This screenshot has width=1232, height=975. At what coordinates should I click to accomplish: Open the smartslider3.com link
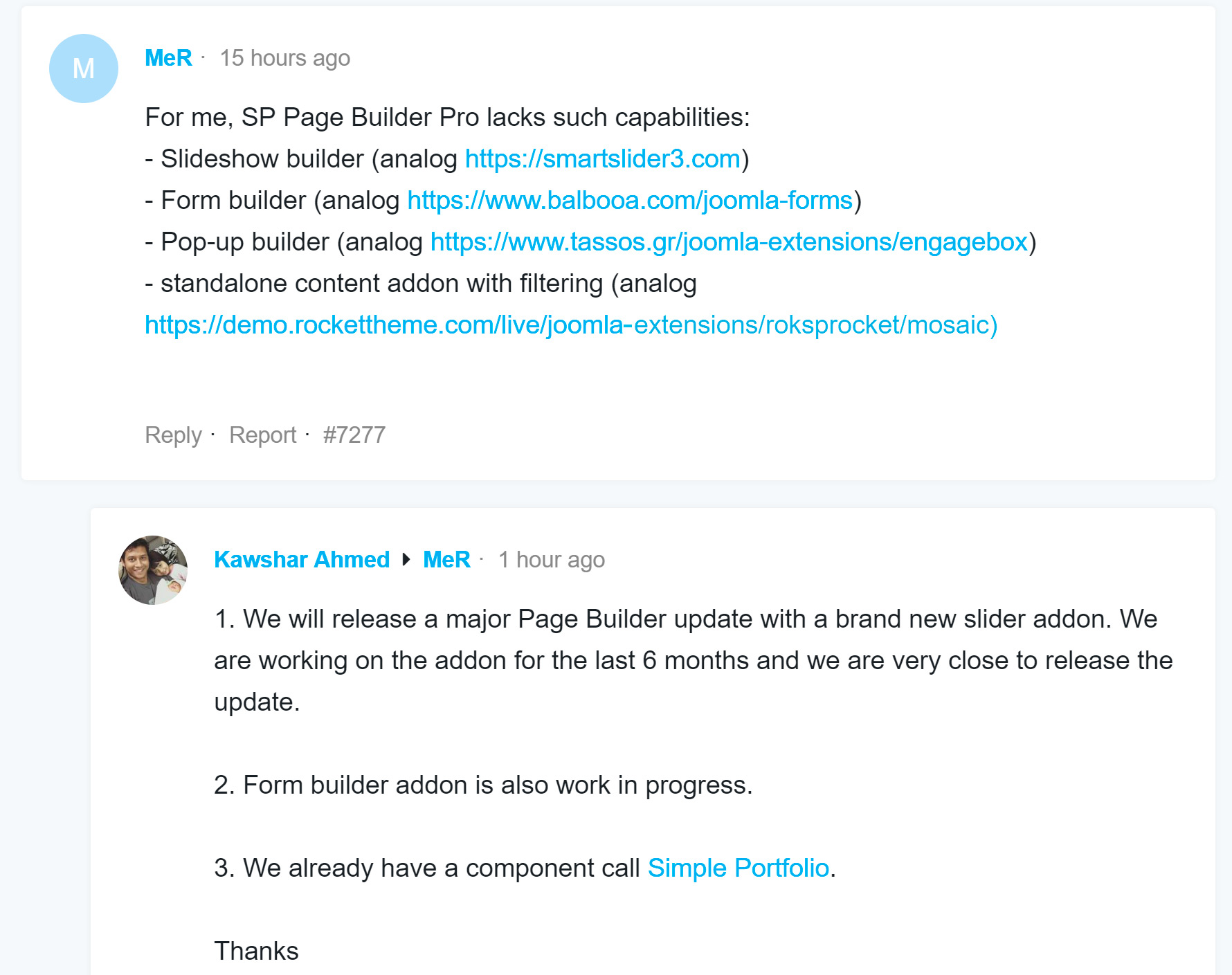point(602,158)
